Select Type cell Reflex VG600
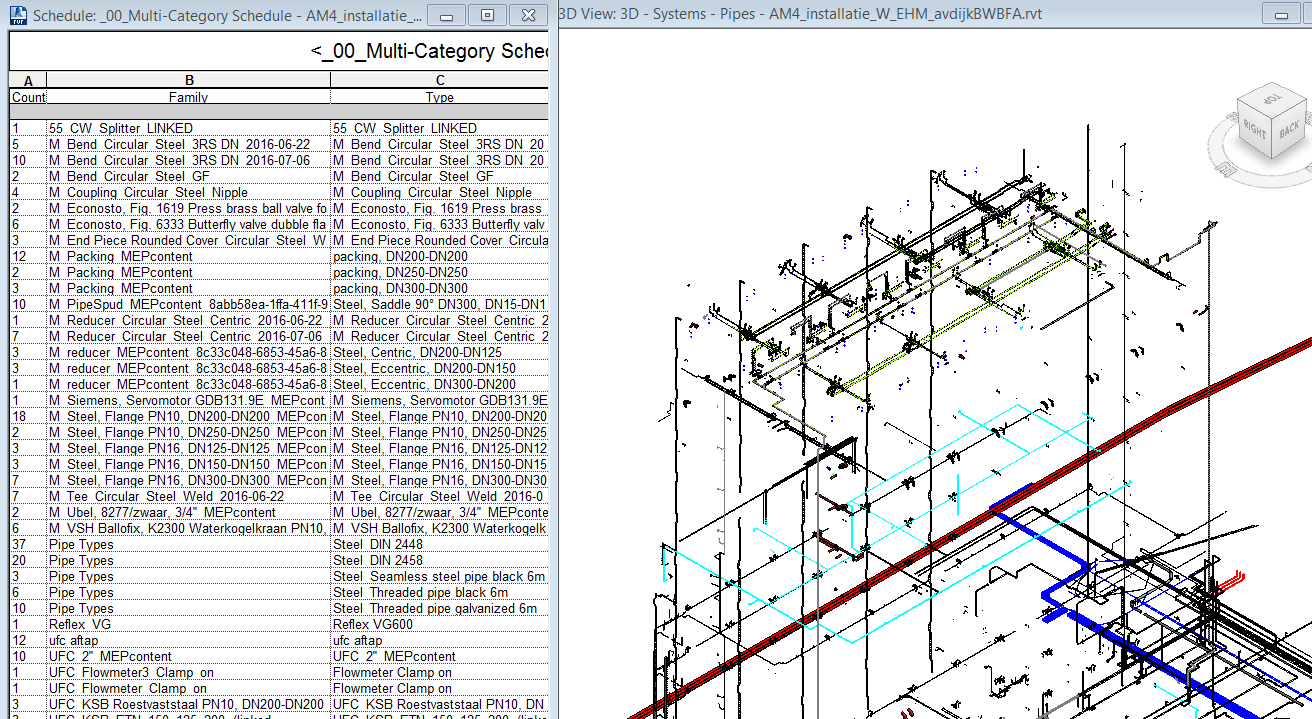This screenshot has width=1312, height=719. pyautogui.click(x=440, y=624)
